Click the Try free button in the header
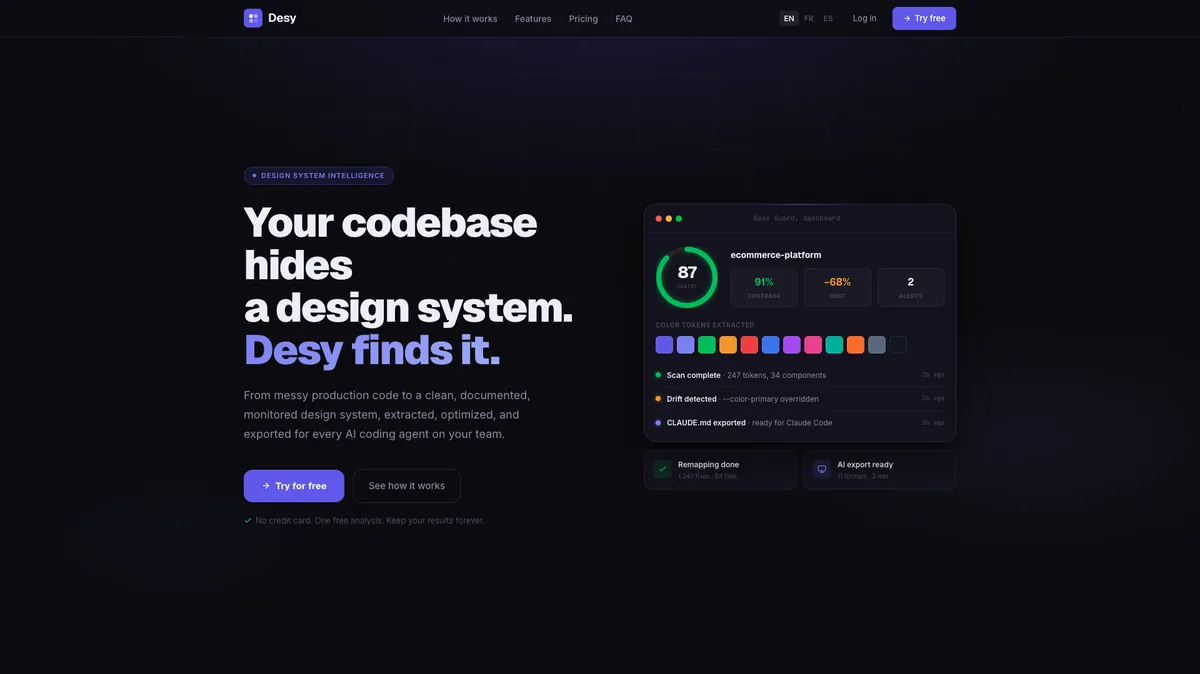The height and width of the screenshot is (674, 1200). pos(924,18)
